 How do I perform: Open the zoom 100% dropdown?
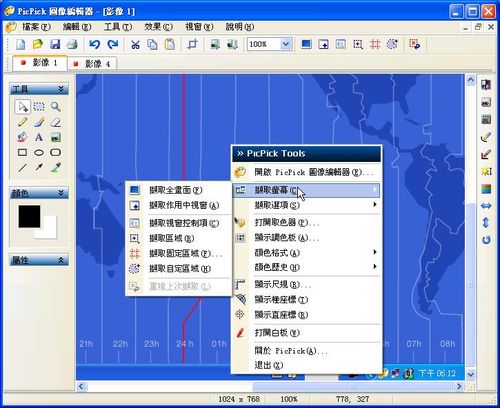[286, 44]
